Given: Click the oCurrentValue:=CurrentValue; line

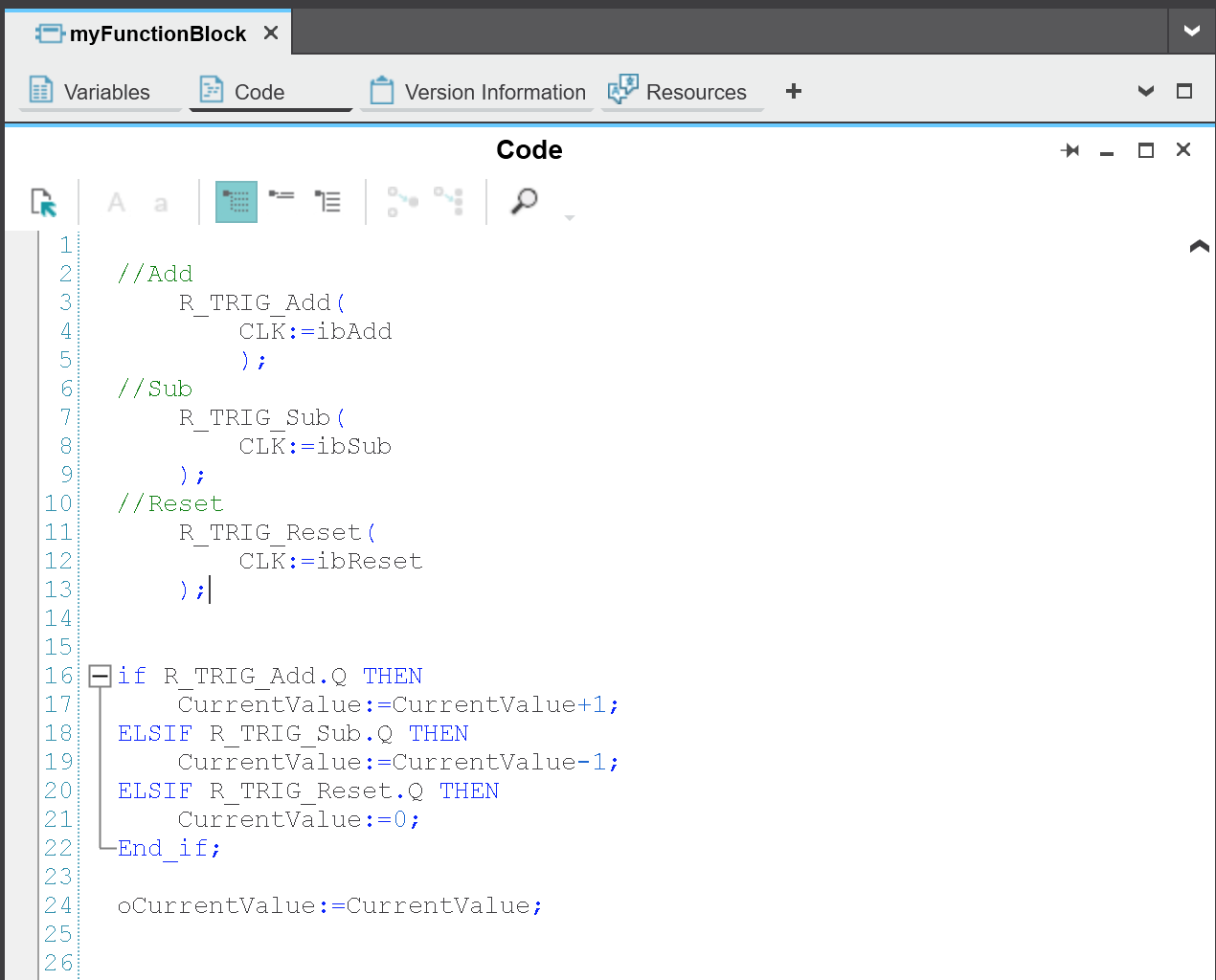Looking at the screenshot, I should click(x=330, y=905).
